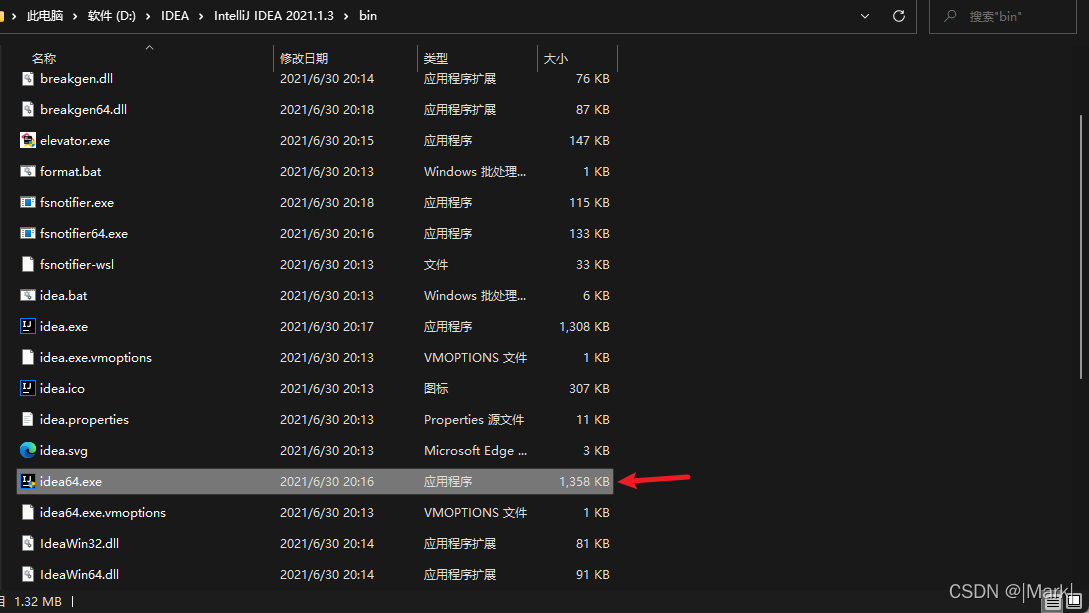Screen dimensions: 1089x613
Task: Select the elevator.exe file name
Action: tap(75, 140)
